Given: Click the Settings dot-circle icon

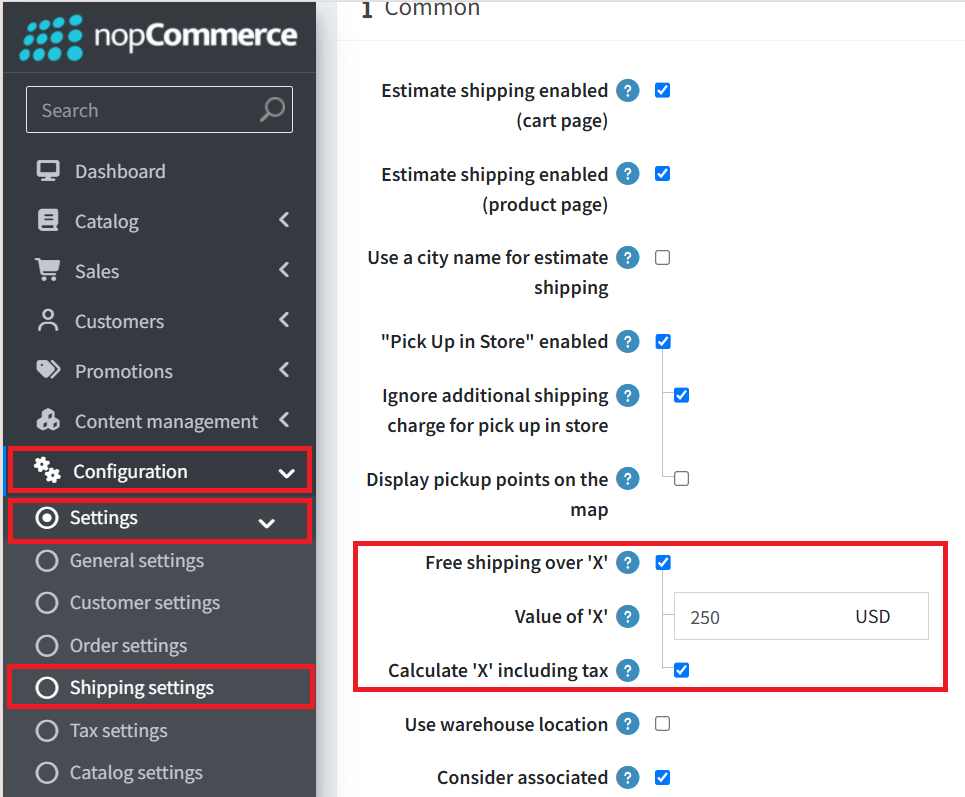Looking at the screenshot, I should [x=47, y=518].
